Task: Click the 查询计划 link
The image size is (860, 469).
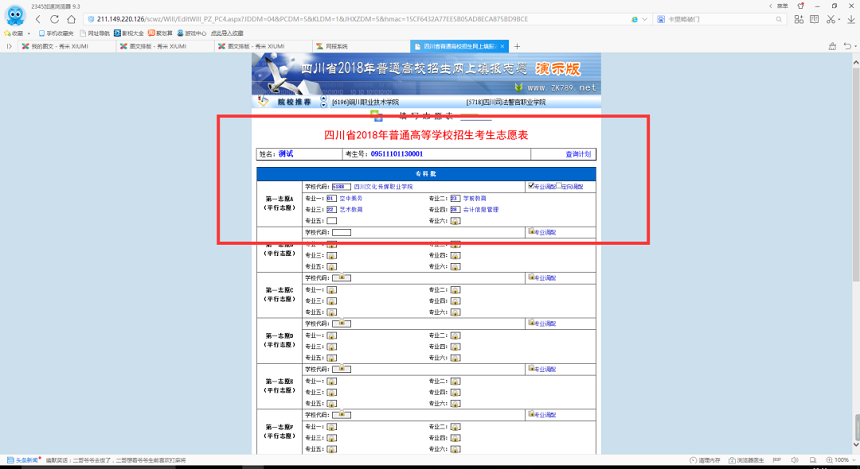Action: click(x=577, y=154)
